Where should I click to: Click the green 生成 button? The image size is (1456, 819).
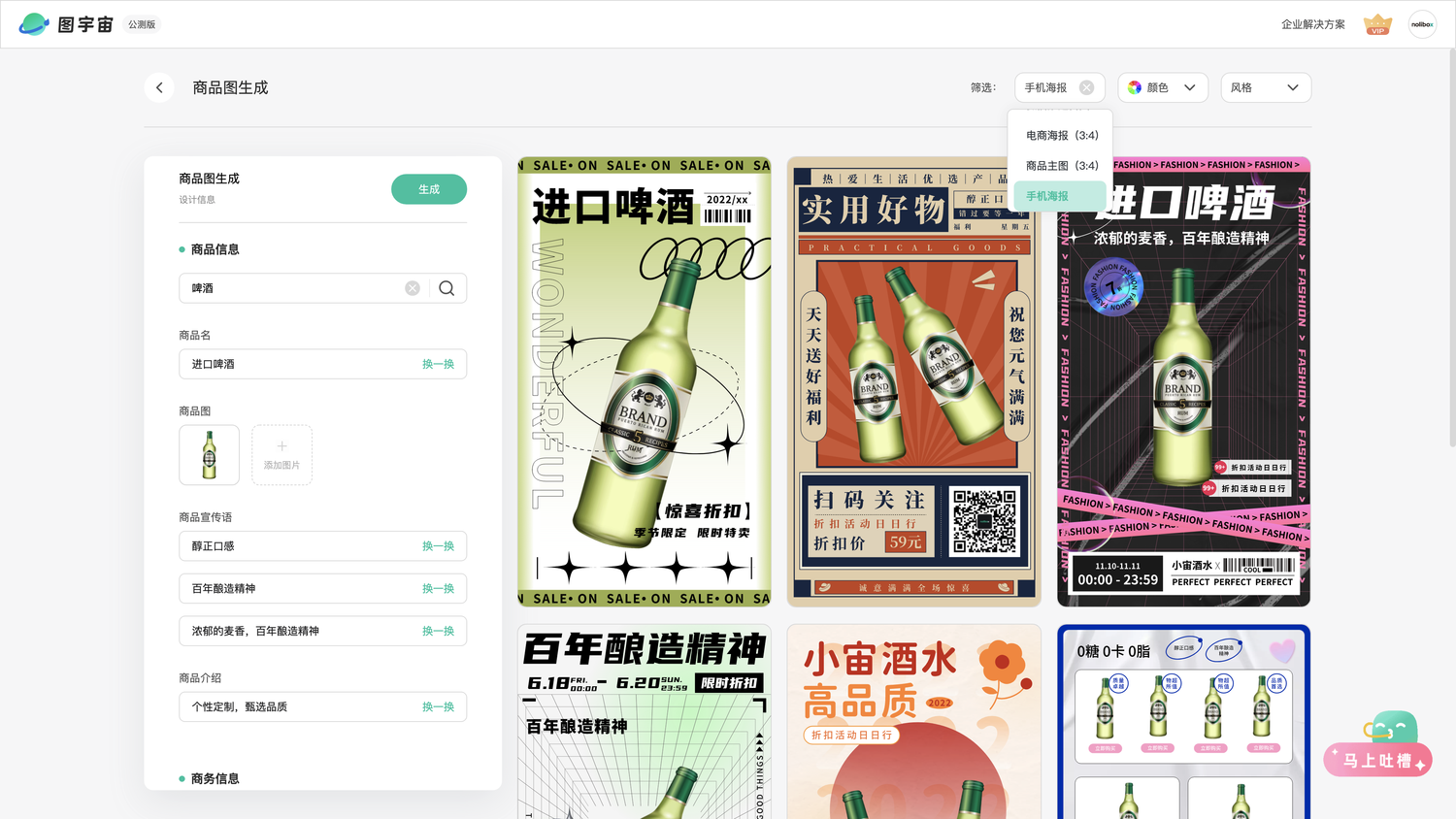point(429,189)
